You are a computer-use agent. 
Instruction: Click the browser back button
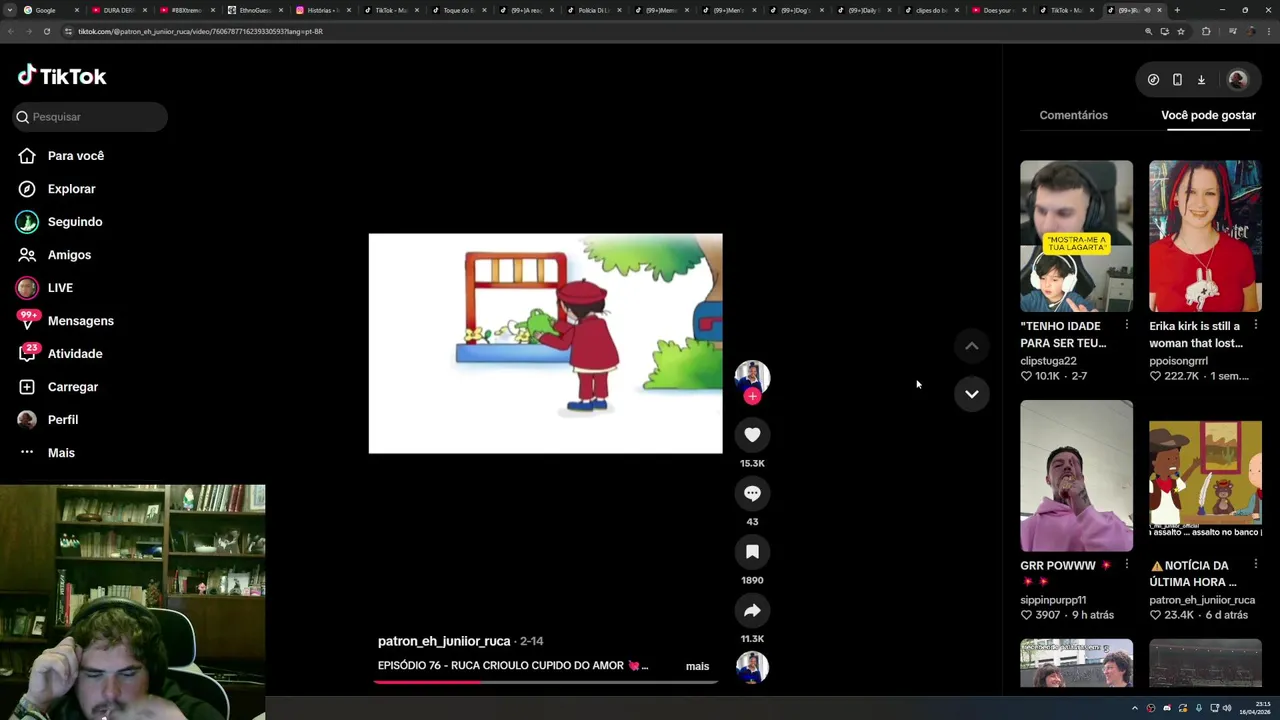10,31
